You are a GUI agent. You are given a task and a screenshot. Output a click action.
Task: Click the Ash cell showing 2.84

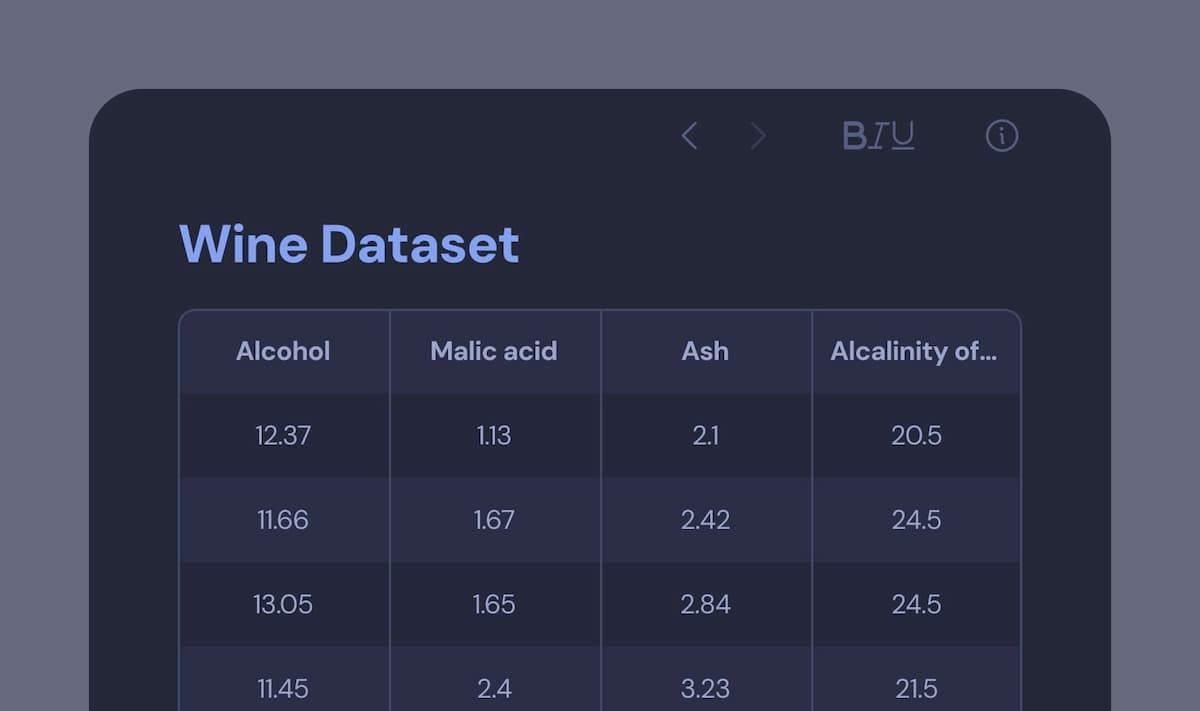coord(705,605)
